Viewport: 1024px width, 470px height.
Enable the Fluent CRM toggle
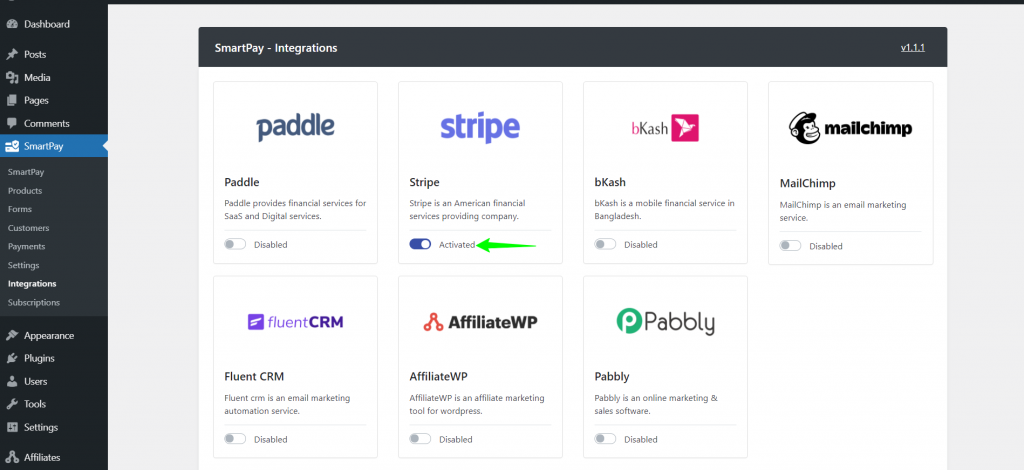coord(235,439)
